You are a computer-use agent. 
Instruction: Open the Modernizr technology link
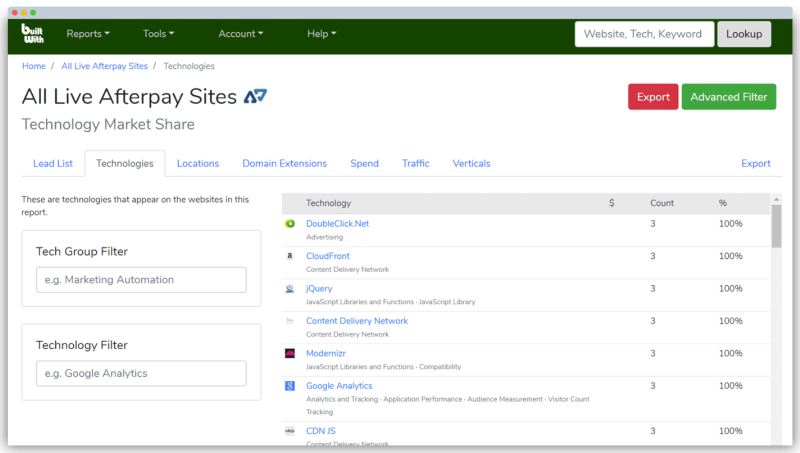(326, 353)
